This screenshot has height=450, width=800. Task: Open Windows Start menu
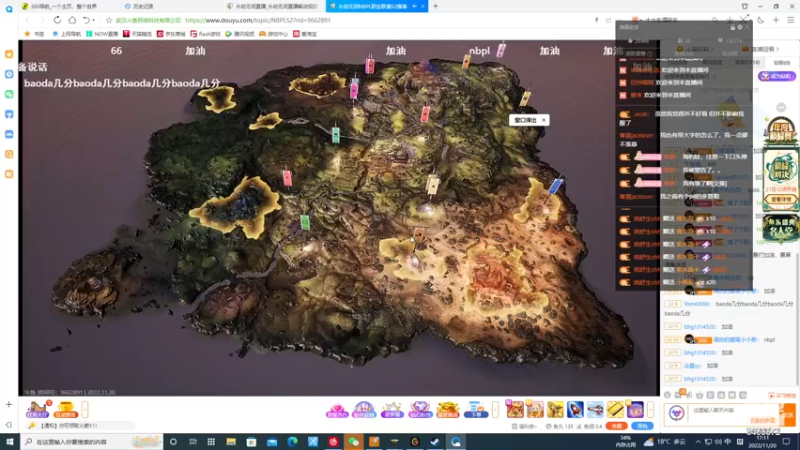pyautogui.click(x=10, y=441)
